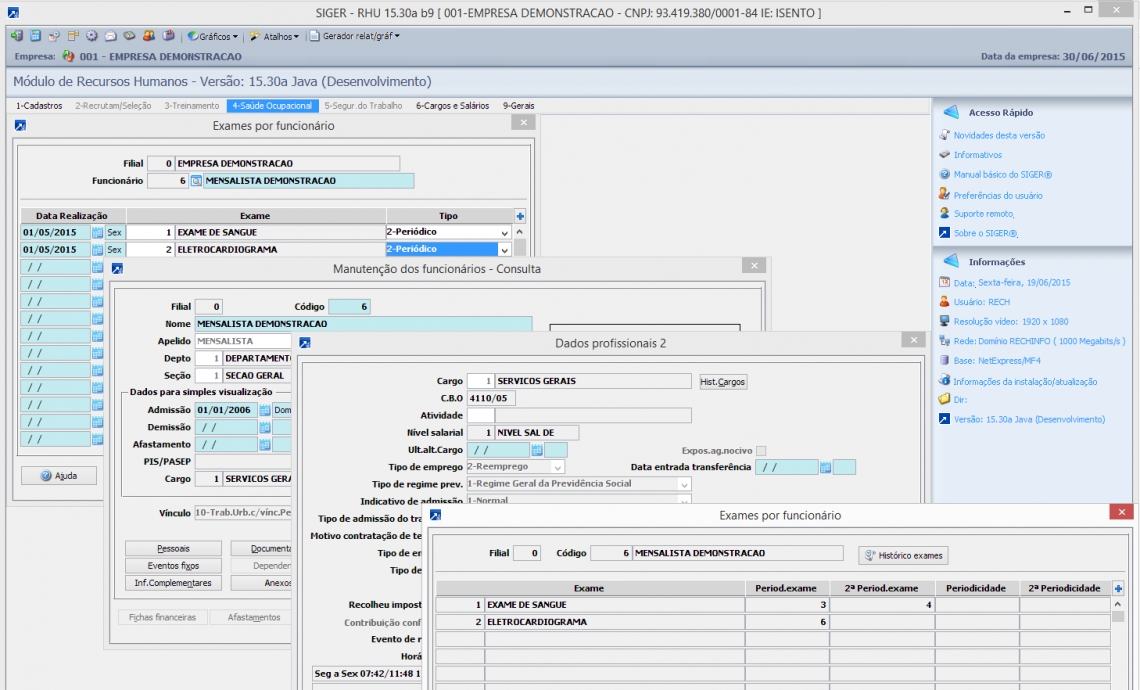Open Tipo dropdown for ELETROCARDIOGRAMA row
This screenshot has height=690, width=1140.
tap(504, 249)
